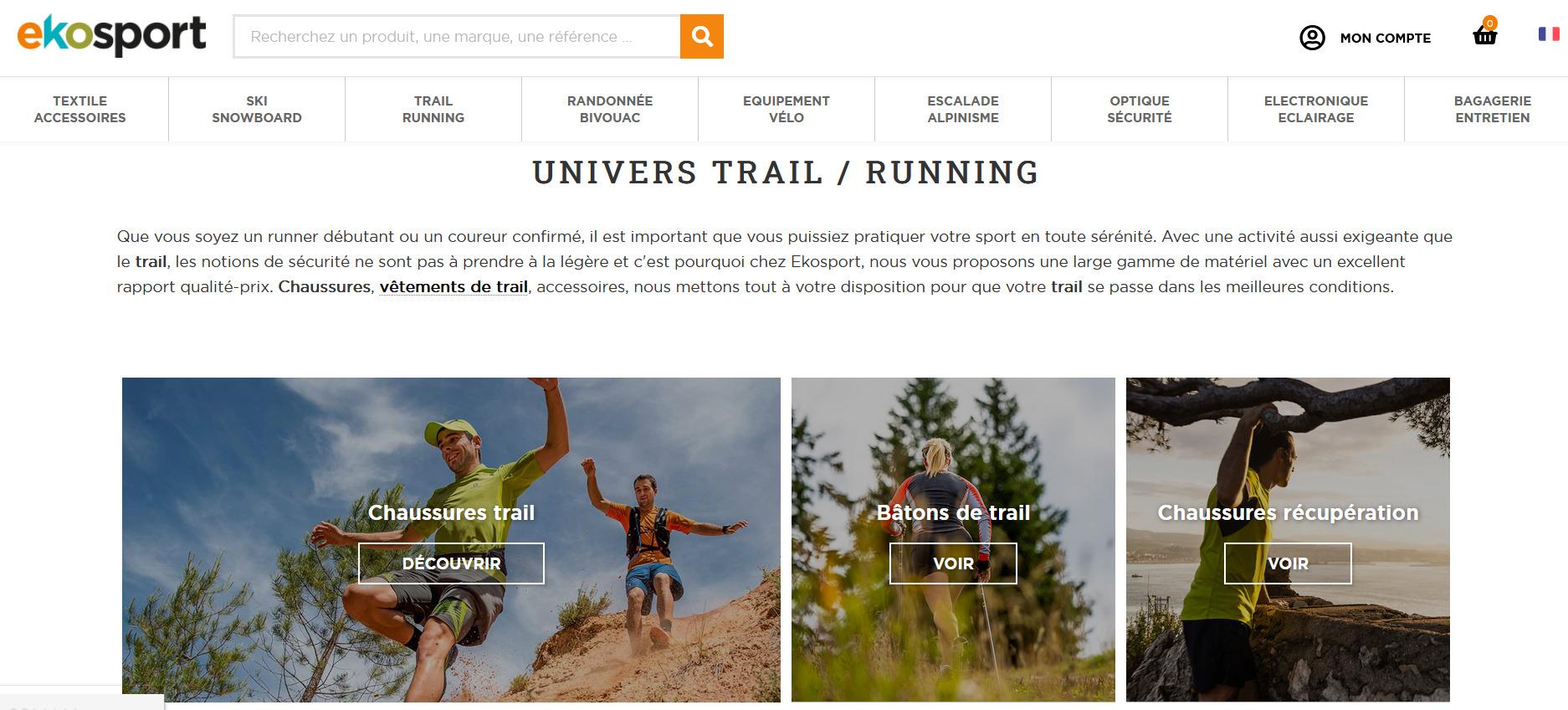Open the Optique Sécurité menu
Image resolution: width=1568 pixels, height=710 pixels.
point(1140,109)
